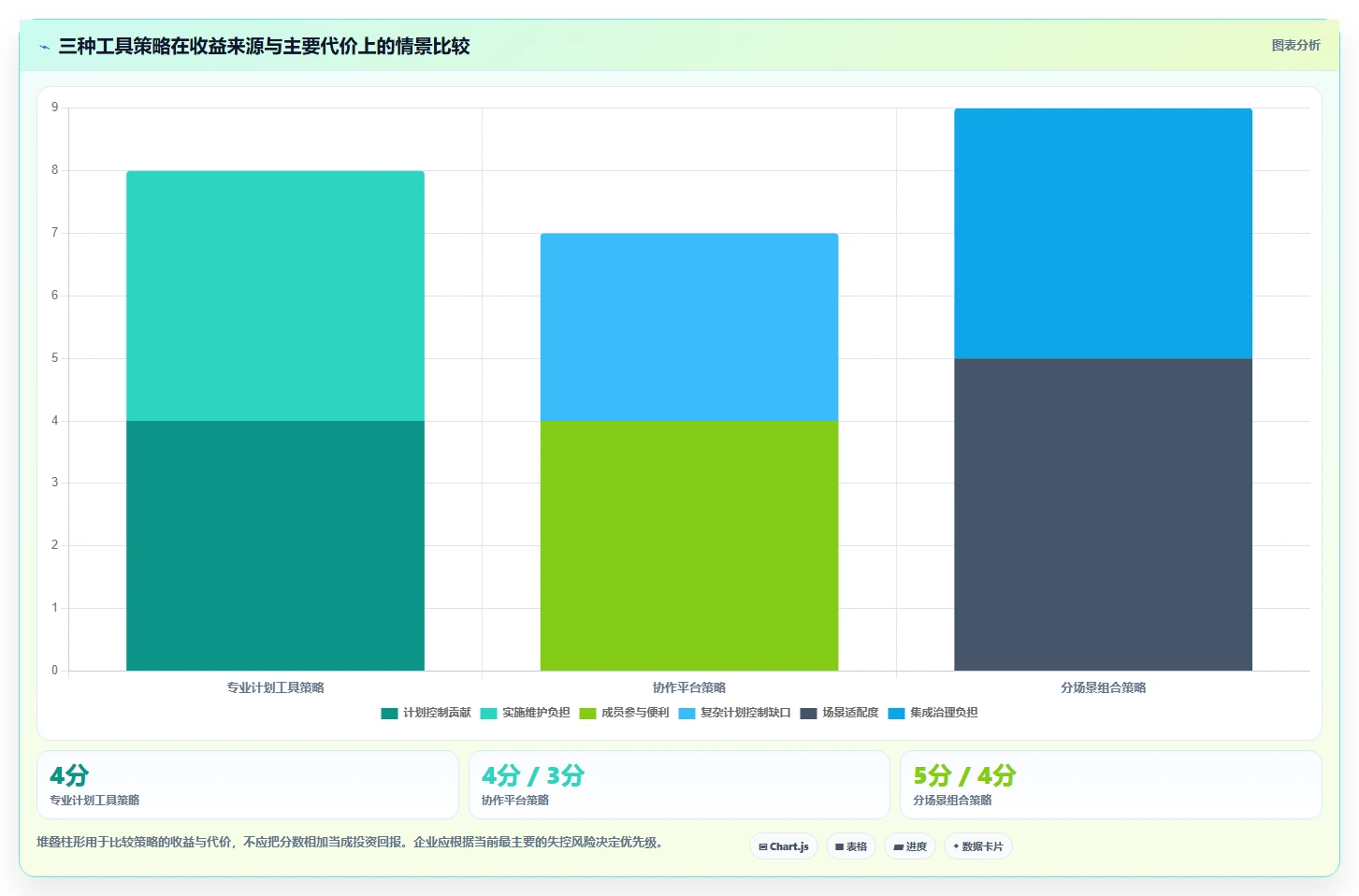
Task: Click the Chart.js tag chip
Action: [784, 846]
